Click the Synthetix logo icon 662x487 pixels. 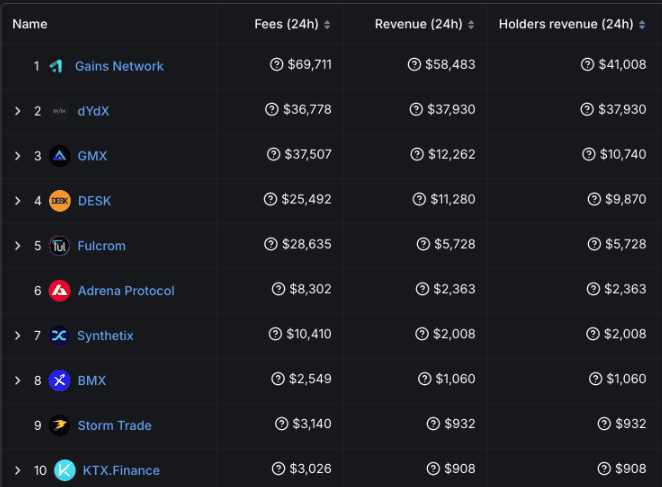click(x=59, y=336)
